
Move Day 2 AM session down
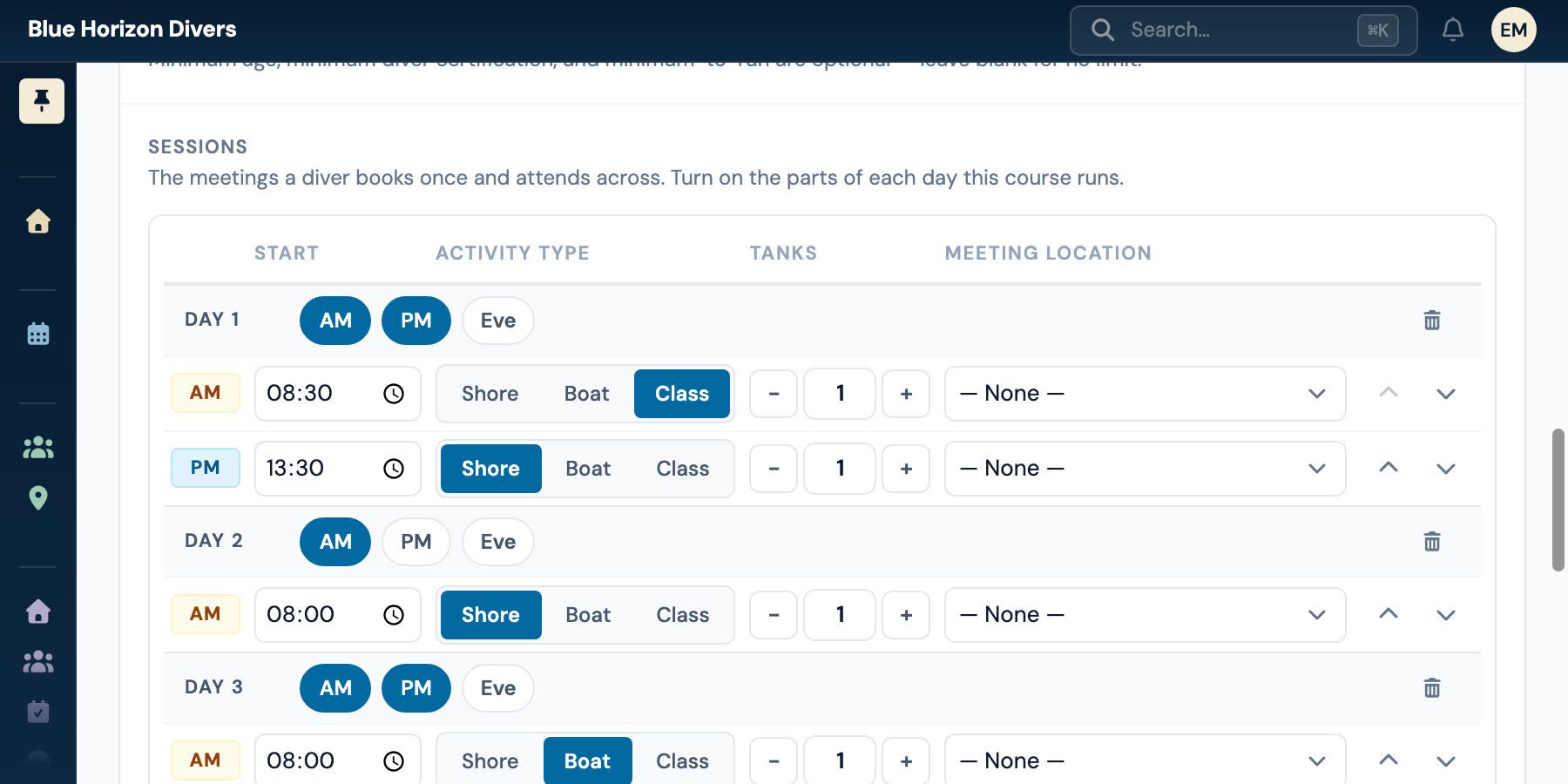click(x=1446, y=615)
